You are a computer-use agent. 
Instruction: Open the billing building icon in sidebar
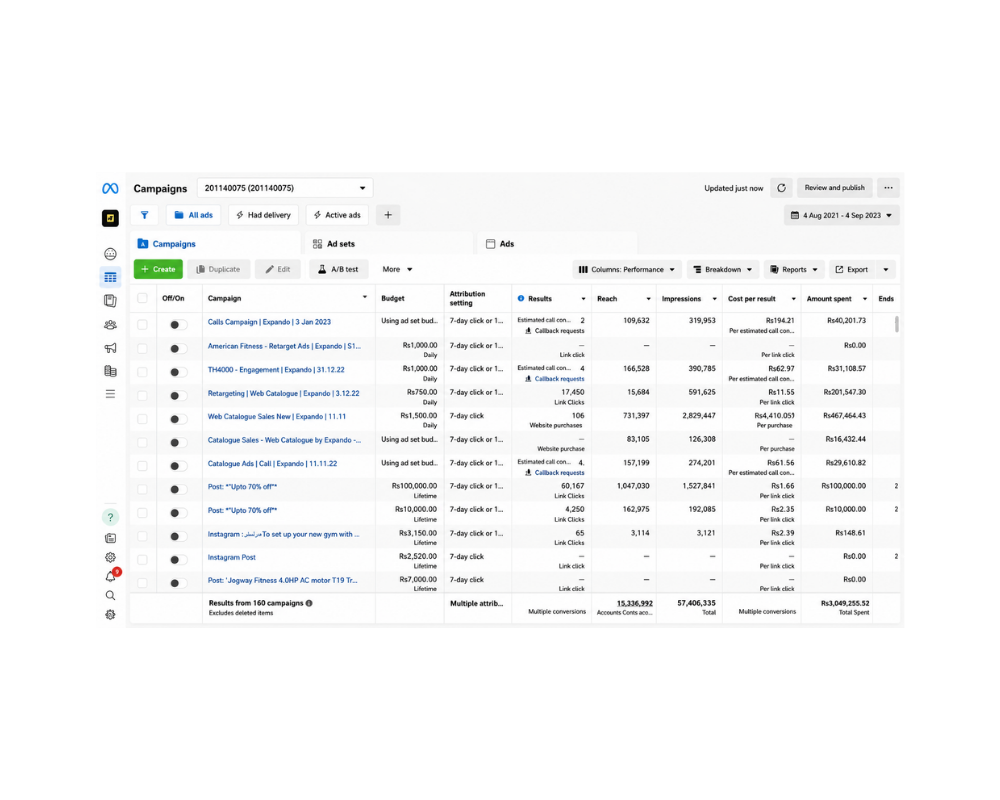(x=110, y=371)
